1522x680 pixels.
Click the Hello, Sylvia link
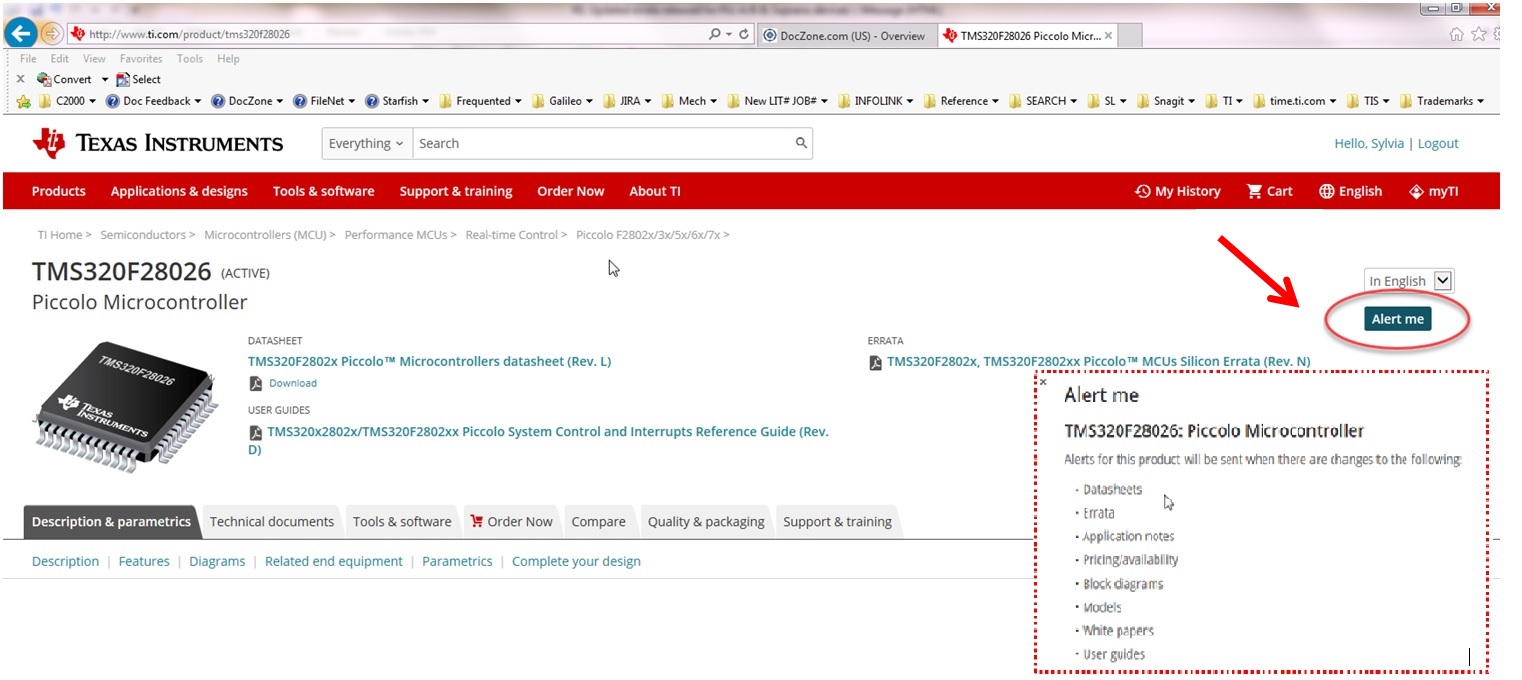point(1369,144)
